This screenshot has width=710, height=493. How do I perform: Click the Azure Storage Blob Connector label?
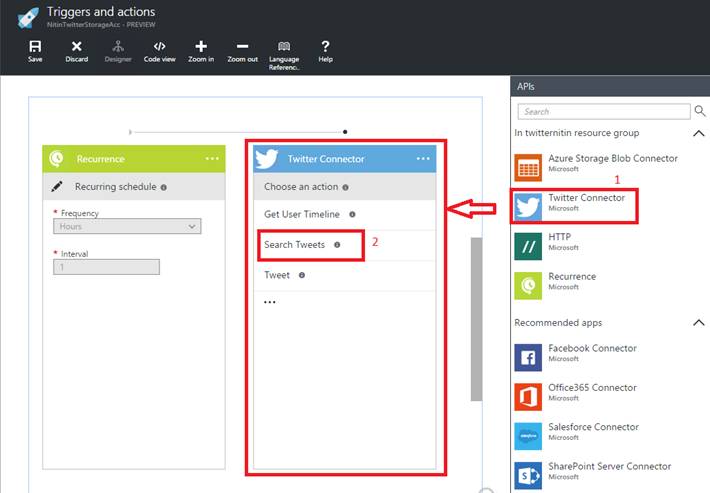(x=613, y=158)
